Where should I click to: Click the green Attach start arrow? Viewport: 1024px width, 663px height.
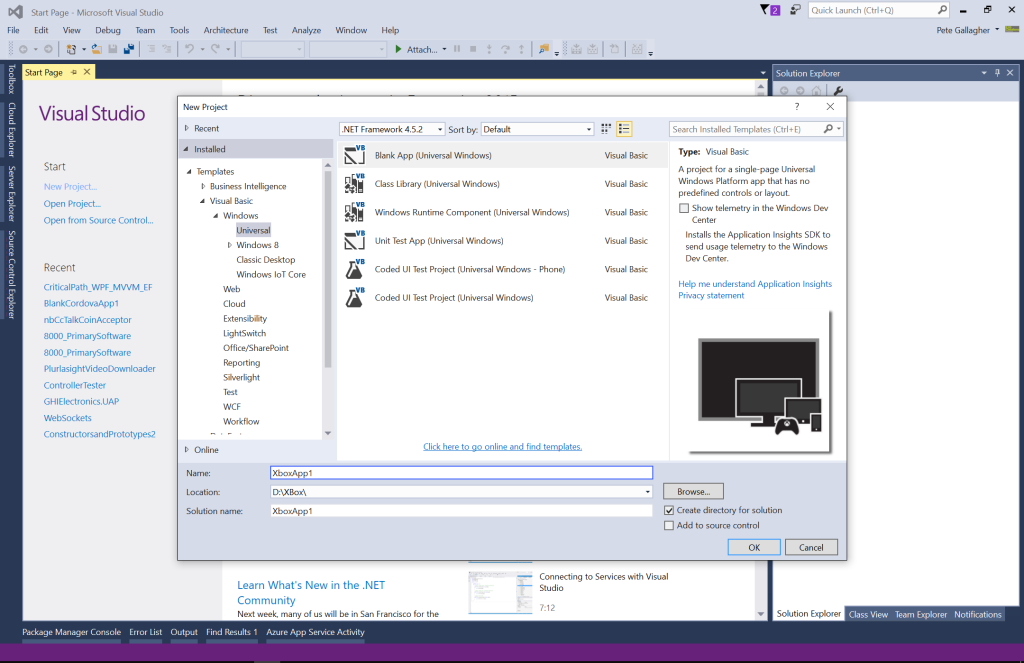click(398, 49)
